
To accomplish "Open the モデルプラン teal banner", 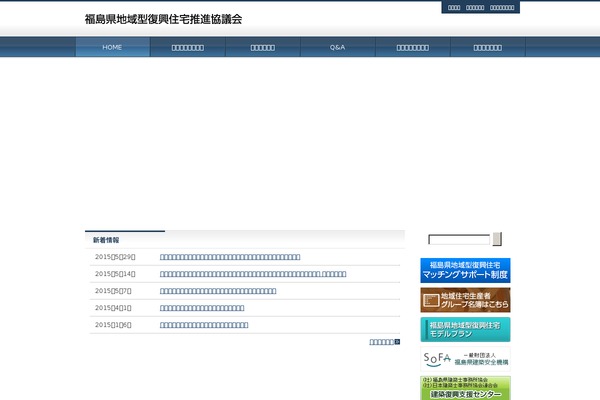I will coord(465,330).
